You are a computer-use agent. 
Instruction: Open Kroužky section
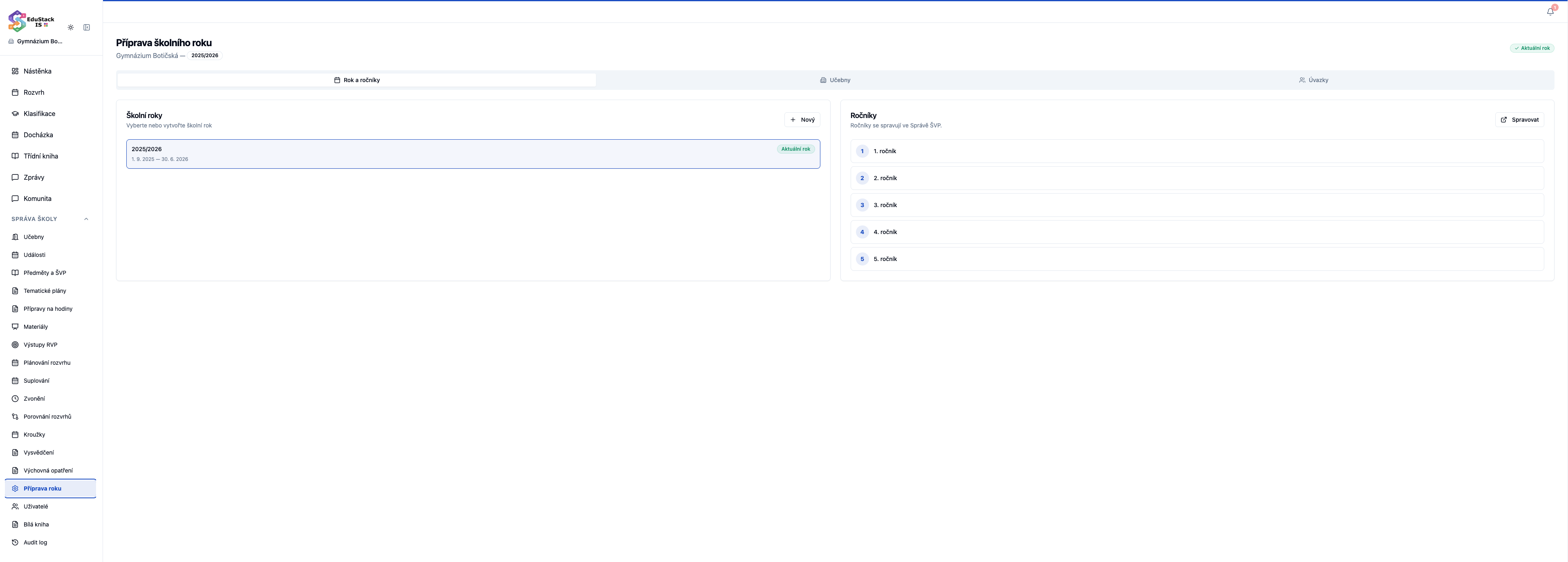coord(51,435)
